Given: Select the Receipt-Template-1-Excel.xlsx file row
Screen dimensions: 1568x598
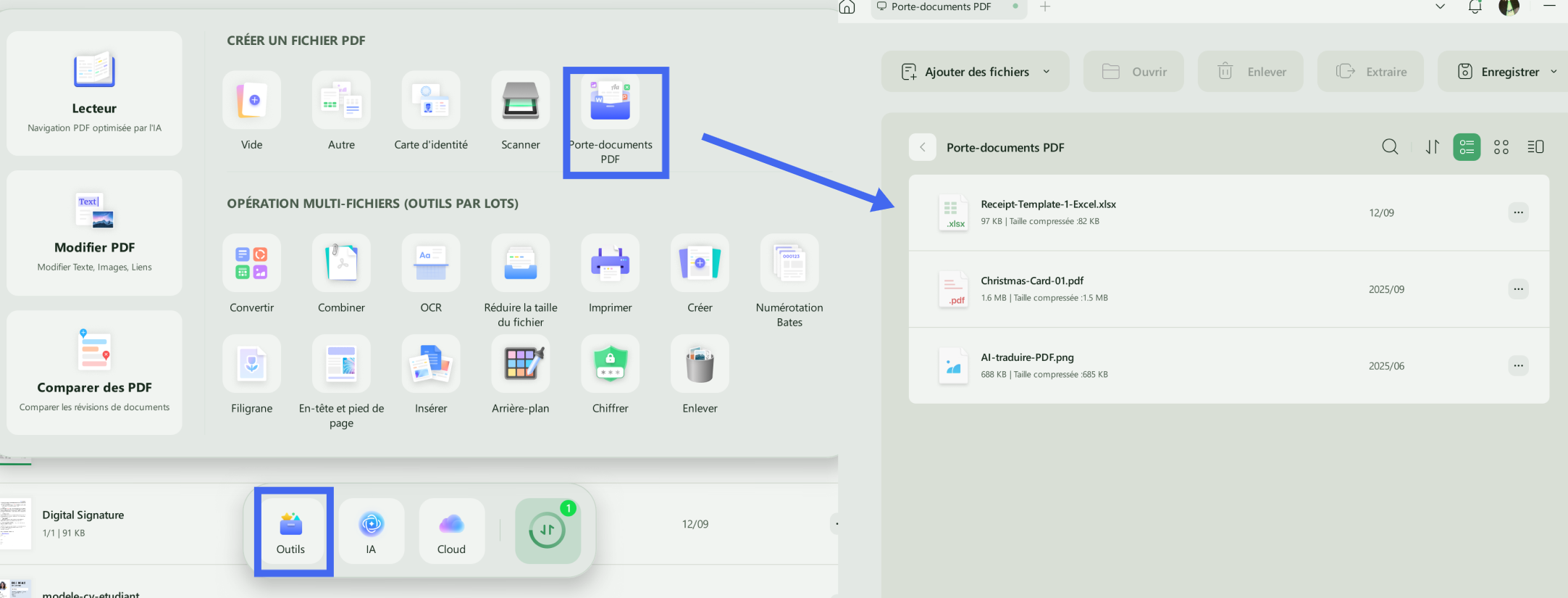Looking at the screenshot, I should (1229, 212).
